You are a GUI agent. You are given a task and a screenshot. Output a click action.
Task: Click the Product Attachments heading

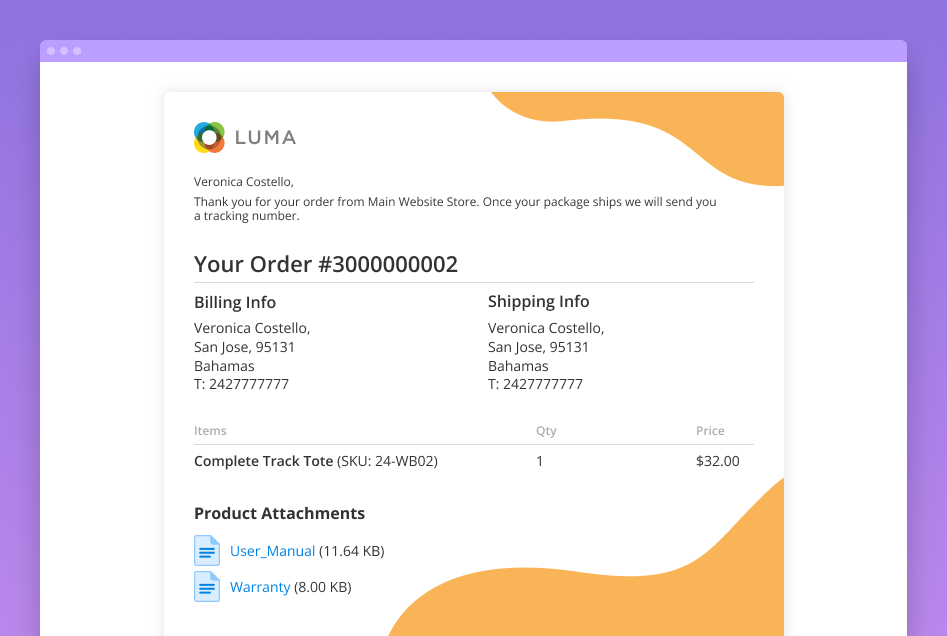tap(279, 513)
